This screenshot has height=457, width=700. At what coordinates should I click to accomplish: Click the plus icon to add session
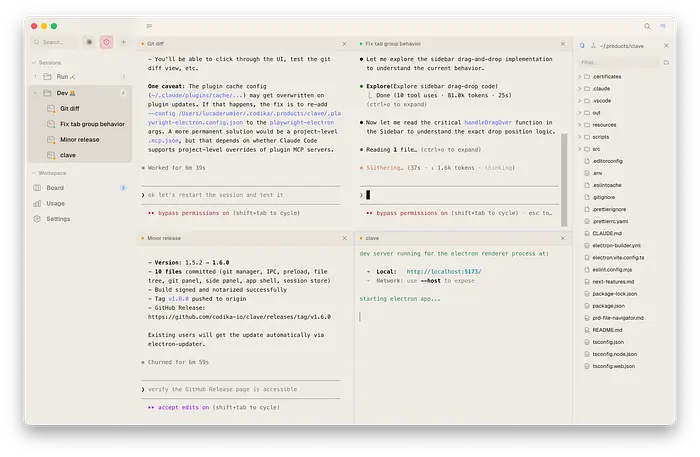[124, 42]
